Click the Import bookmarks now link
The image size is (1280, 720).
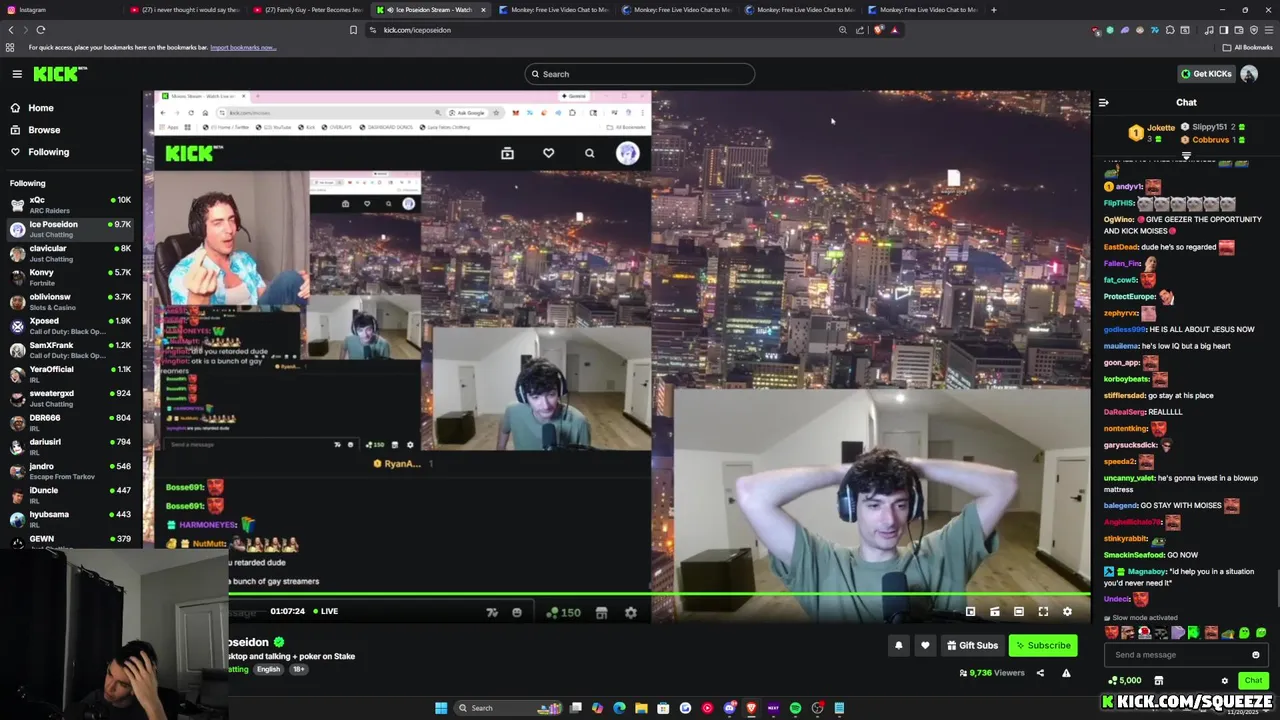click(243, 47)
